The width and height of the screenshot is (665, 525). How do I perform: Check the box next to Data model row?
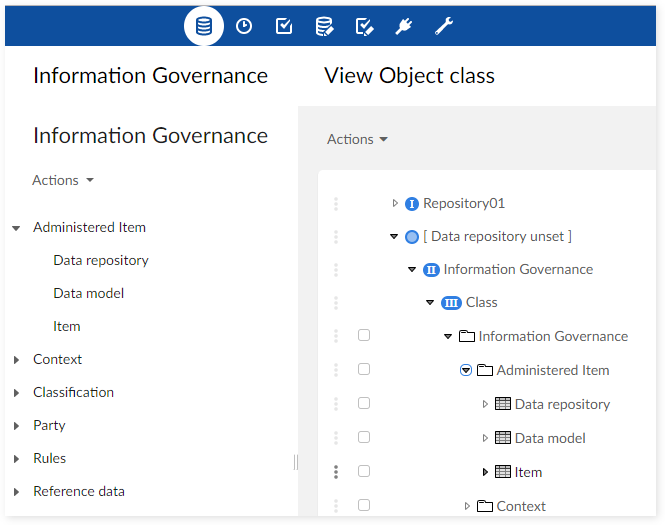click(x=364, y=438)
